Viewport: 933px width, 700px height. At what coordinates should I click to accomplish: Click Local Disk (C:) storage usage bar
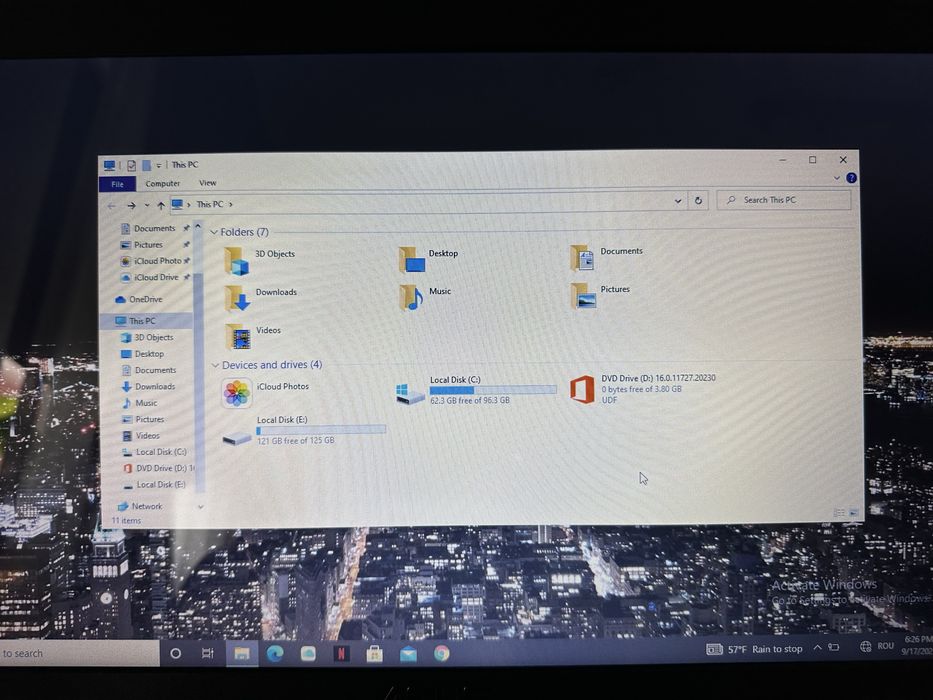pos(493,390)
